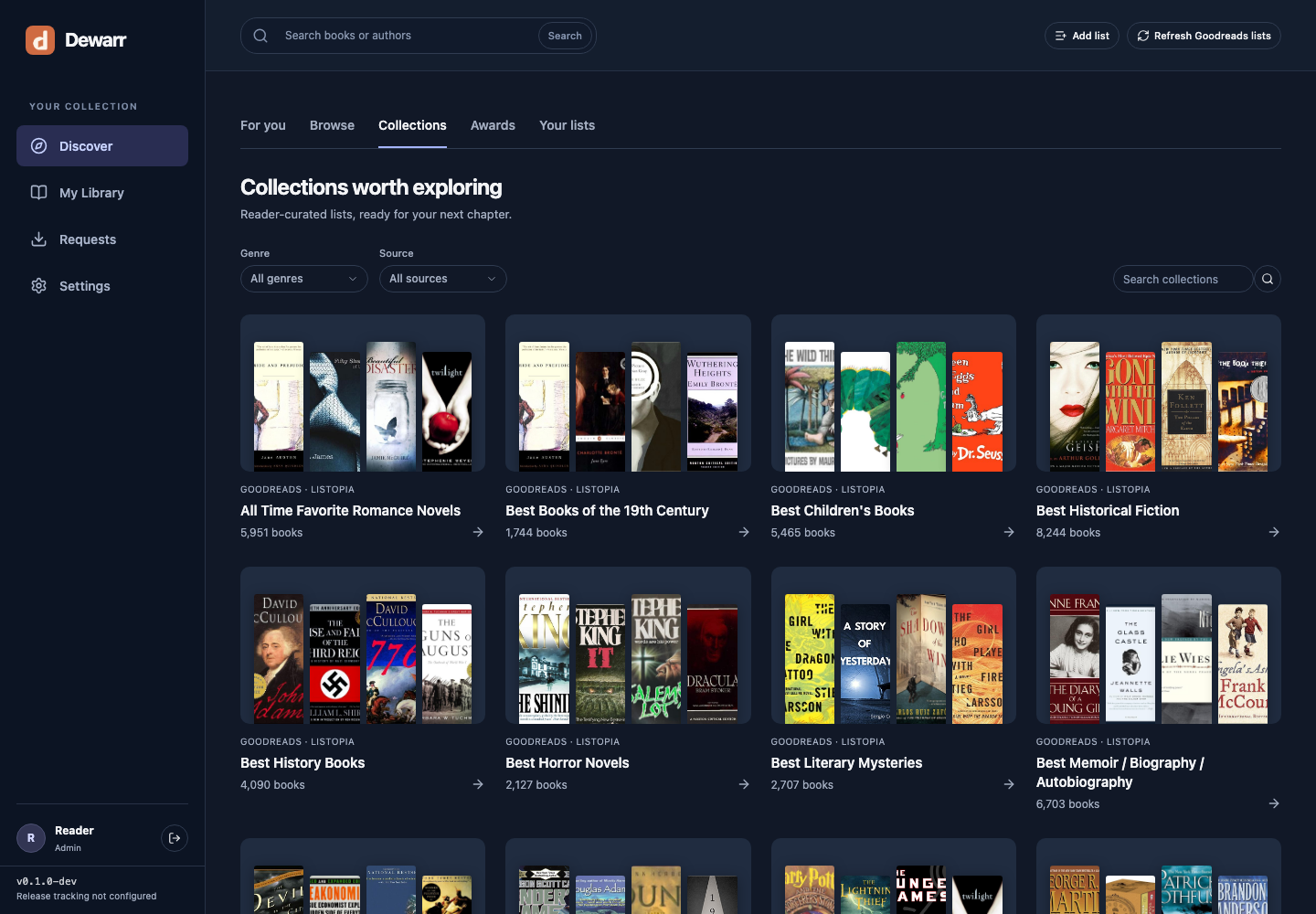This screenshot has width=1316, height=914.
Task: Go to the Your lists tab
Action: coord(567,125)
